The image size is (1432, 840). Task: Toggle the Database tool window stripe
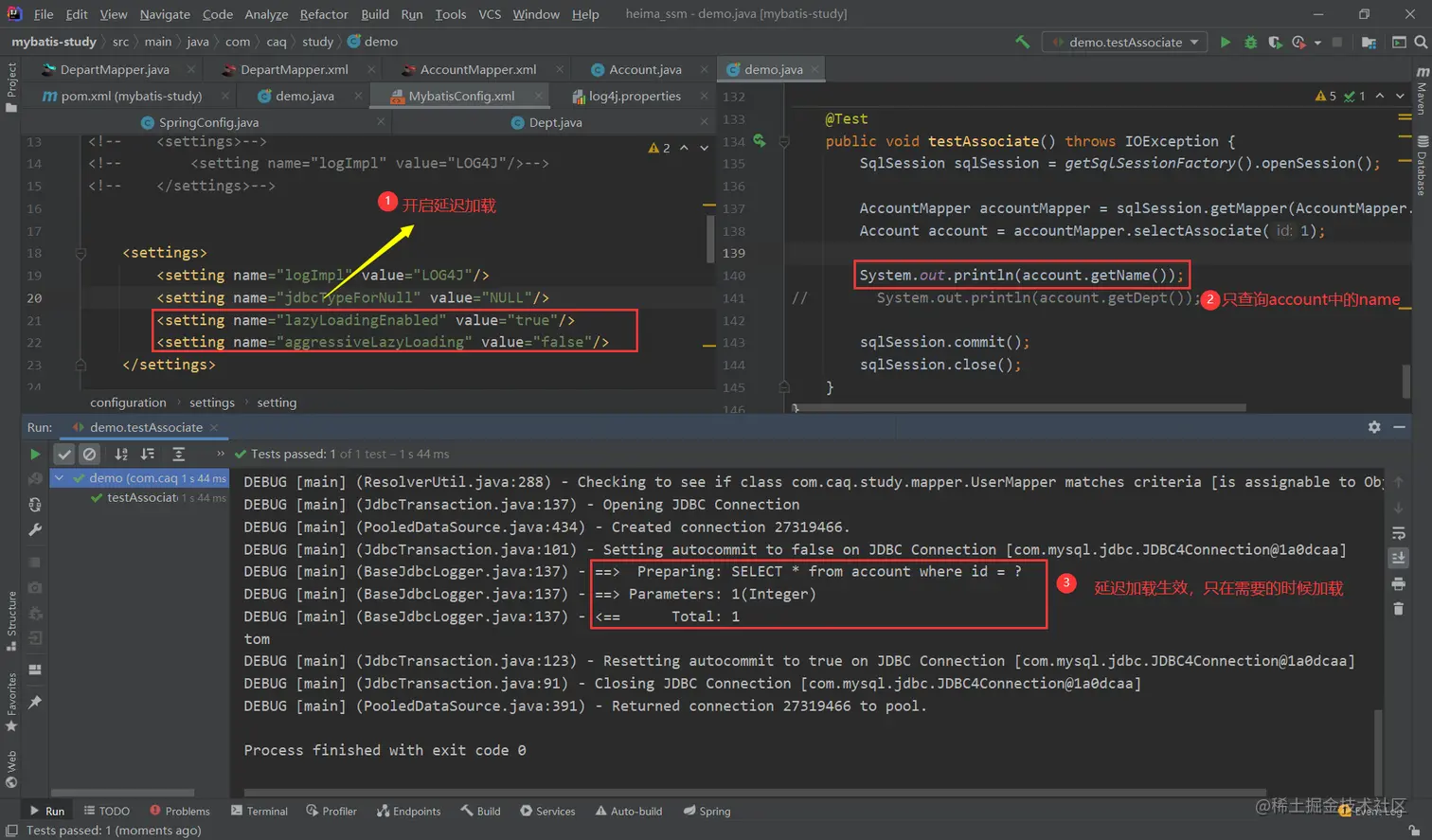click(1423, 166)
